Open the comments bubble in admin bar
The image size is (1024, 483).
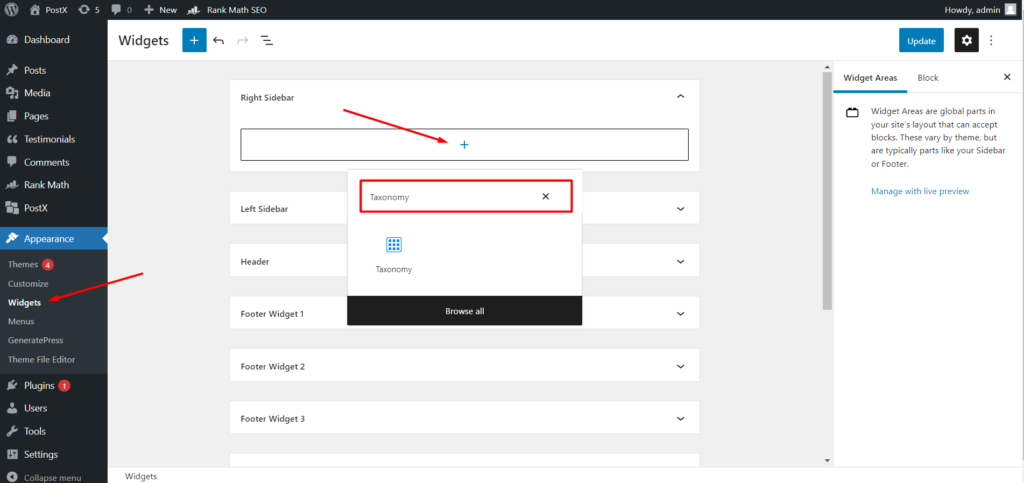click(121, 10)
